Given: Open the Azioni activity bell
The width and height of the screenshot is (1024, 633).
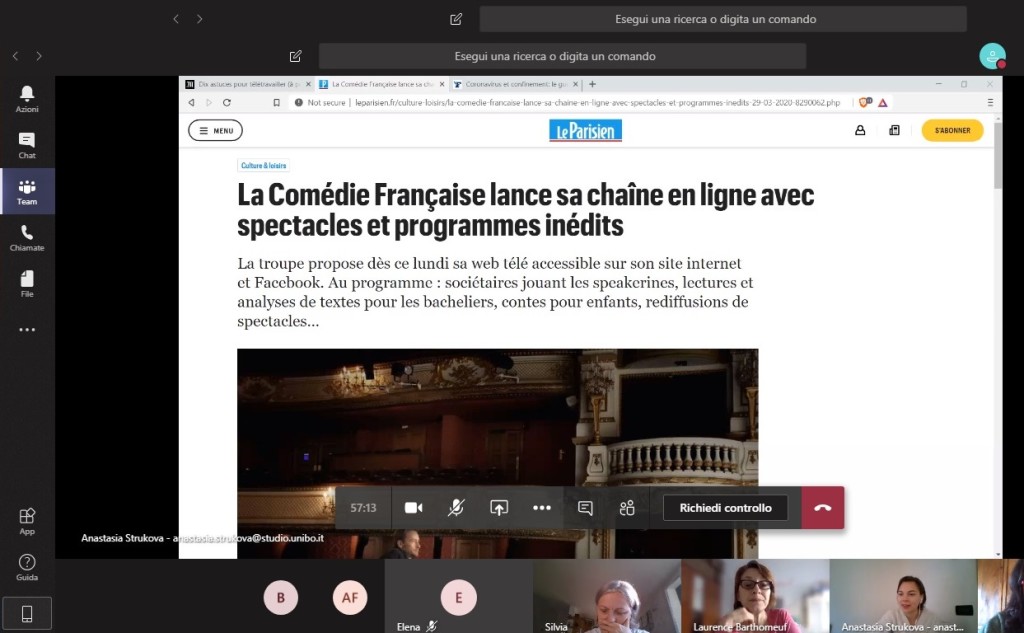Looking at the screenshot, I should [x=27, y=99].
